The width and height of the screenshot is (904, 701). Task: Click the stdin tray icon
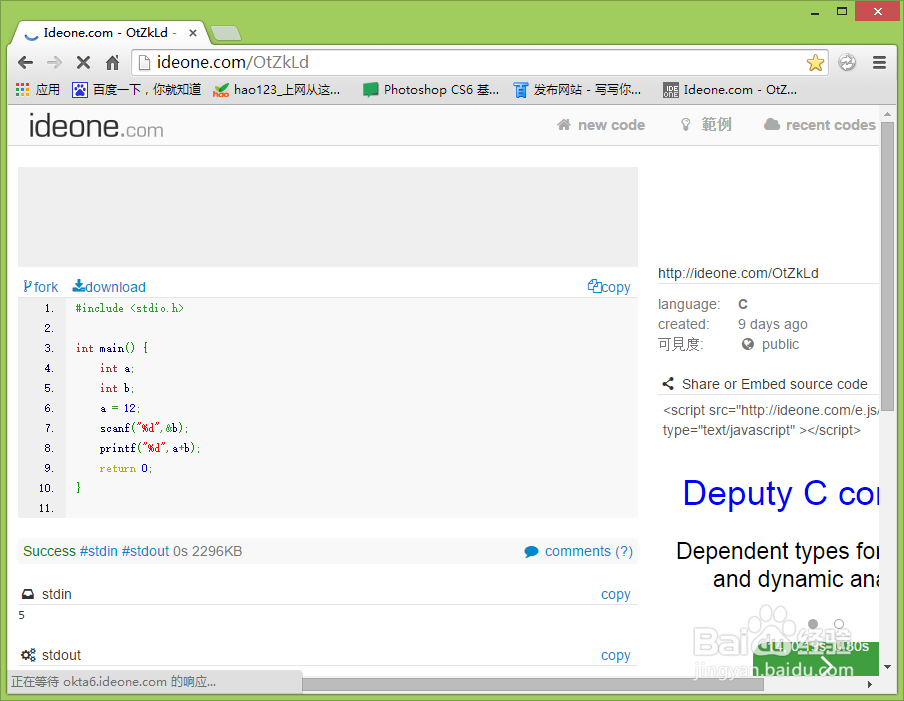[x=28, y=594]
